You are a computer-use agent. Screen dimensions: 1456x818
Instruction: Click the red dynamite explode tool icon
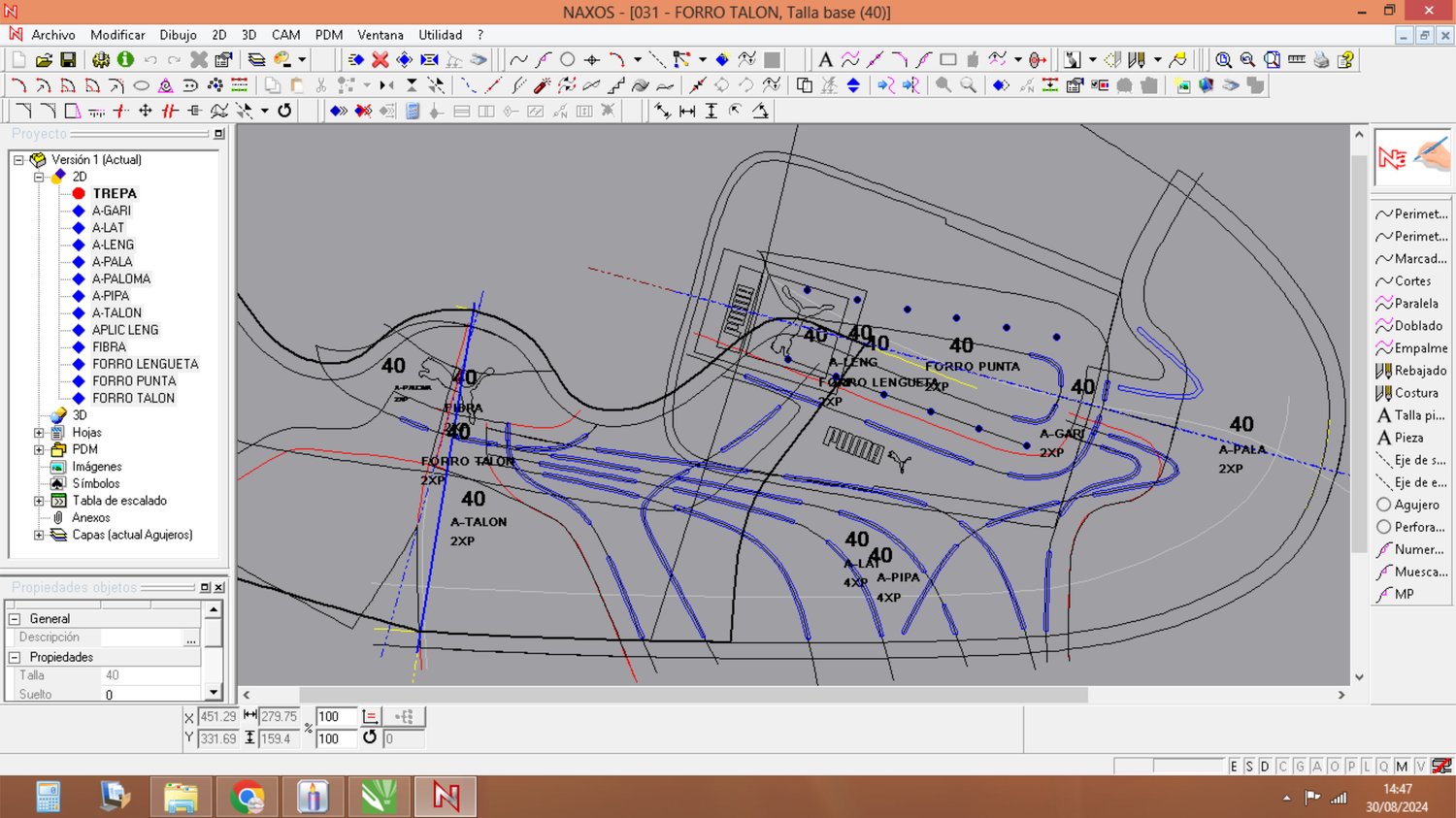tap(542, 85)
